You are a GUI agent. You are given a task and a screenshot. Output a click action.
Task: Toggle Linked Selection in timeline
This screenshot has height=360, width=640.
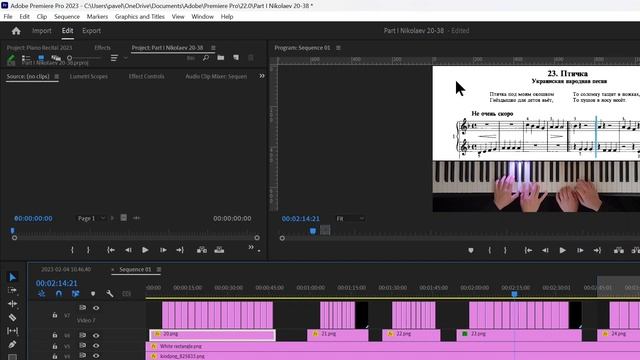pyautogui.click(x=76, y=293)
